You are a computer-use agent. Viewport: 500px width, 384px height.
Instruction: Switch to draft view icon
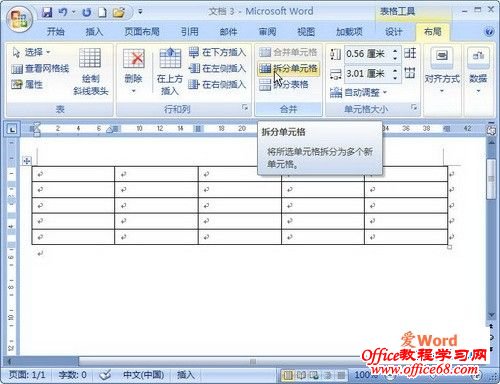(341, 375)
